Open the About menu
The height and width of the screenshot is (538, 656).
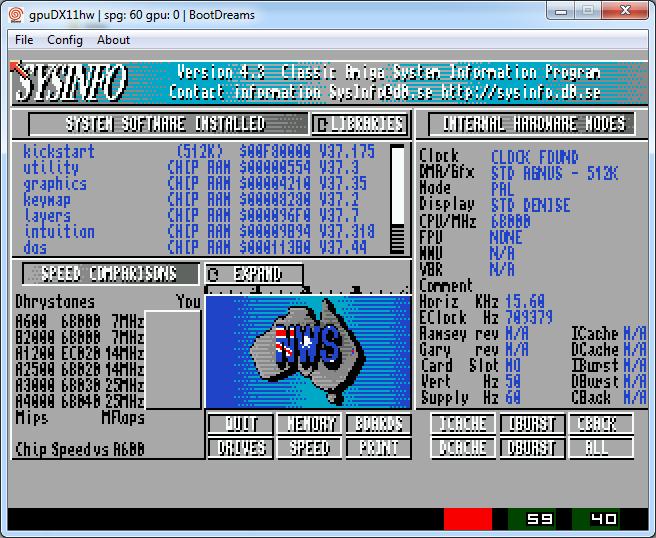(x=113, y=40)
